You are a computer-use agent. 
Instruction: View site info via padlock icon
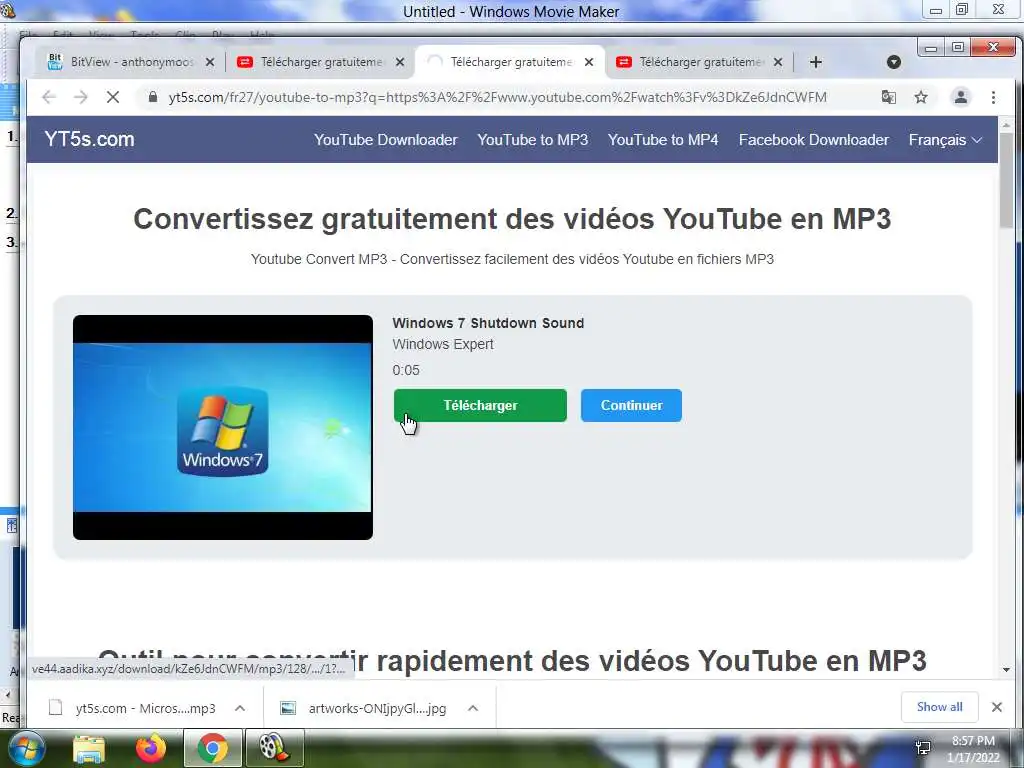click(153, 97)
